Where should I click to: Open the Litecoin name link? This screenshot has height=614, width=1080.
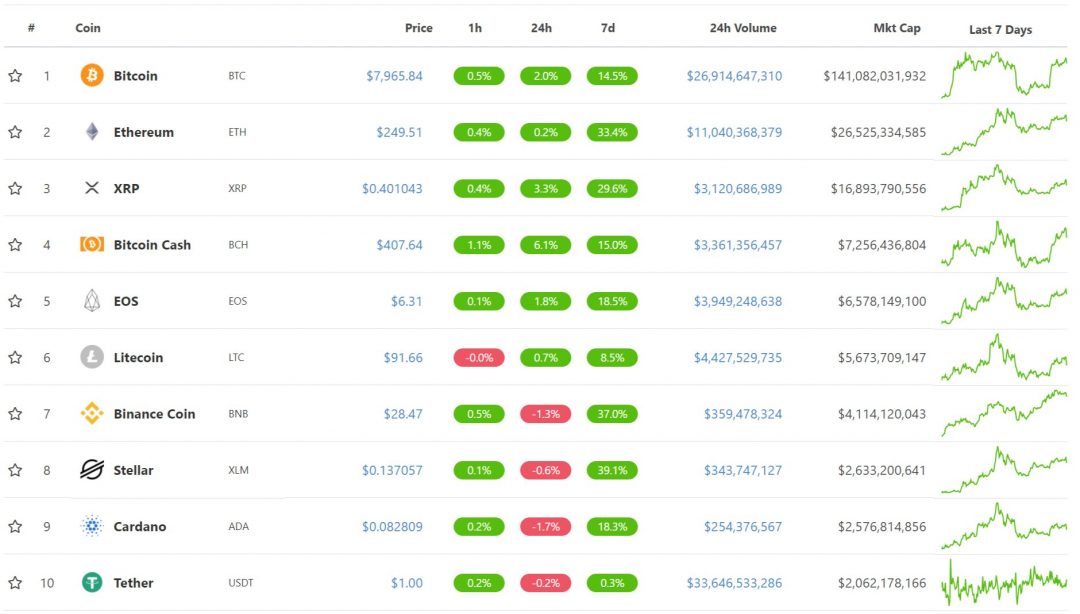pyautogui.click(x=138, y=357)
